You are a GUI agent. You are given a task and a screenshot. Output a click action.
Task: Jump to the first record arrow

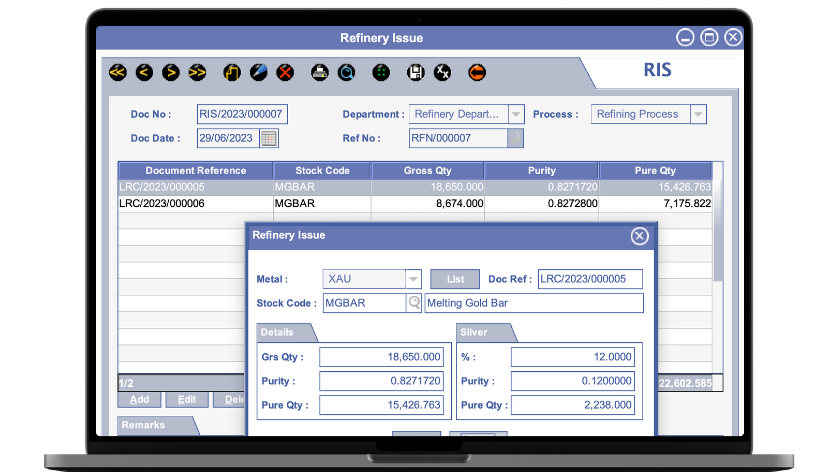point(118,72)
